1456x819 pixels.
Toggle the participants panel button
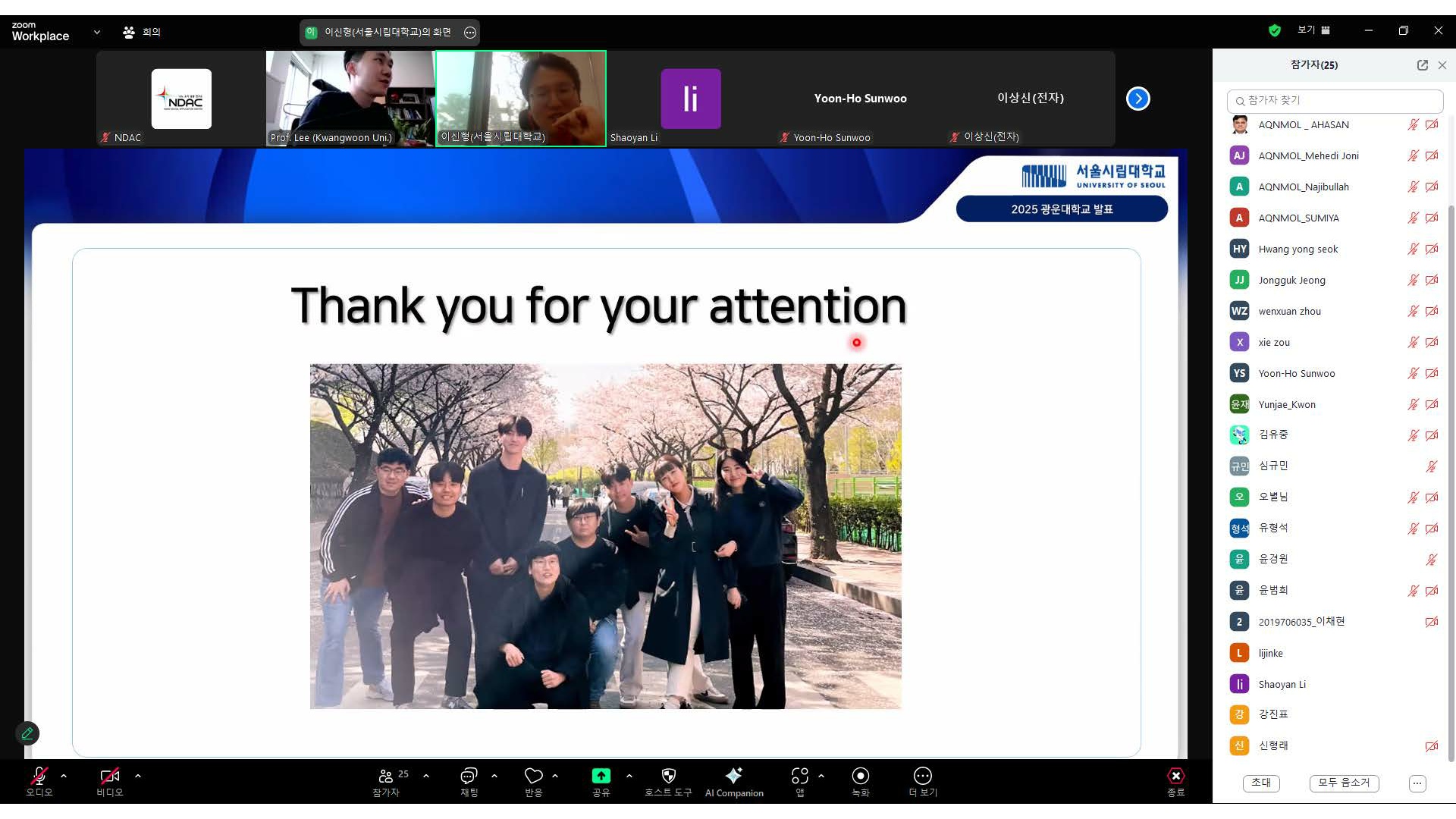tap(386, 776)
